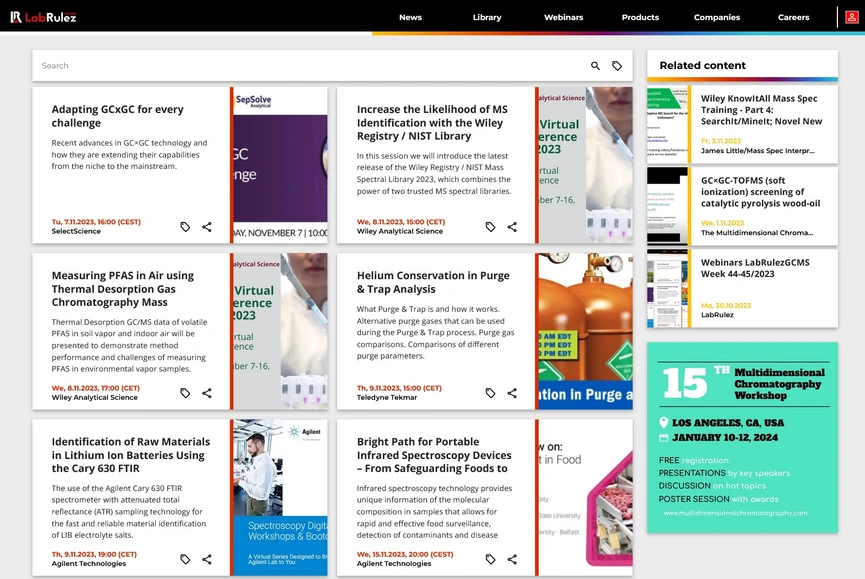Open the Library menu
Viewport: 865px width, 579px height.
487,17
